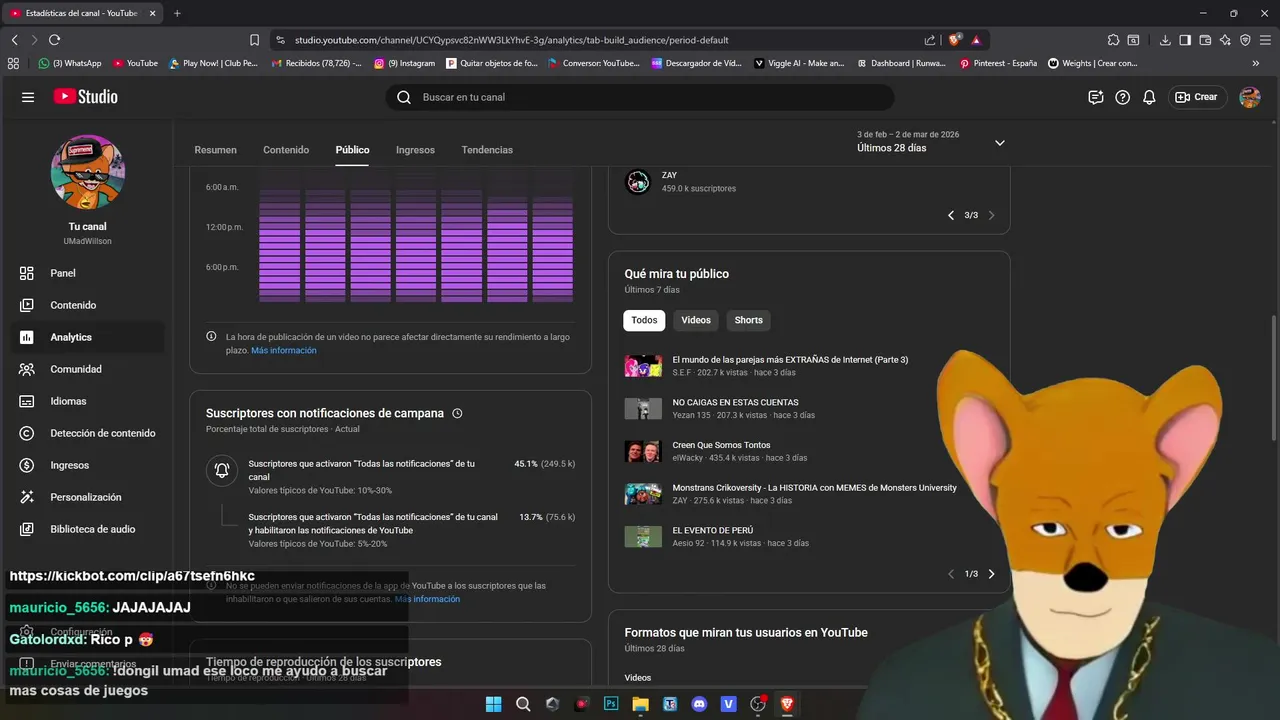The width and height of the screenshot is (1280, 720).
Task: Expand the Últimos 28 días date range dropdown
Action: coord(999,143)
